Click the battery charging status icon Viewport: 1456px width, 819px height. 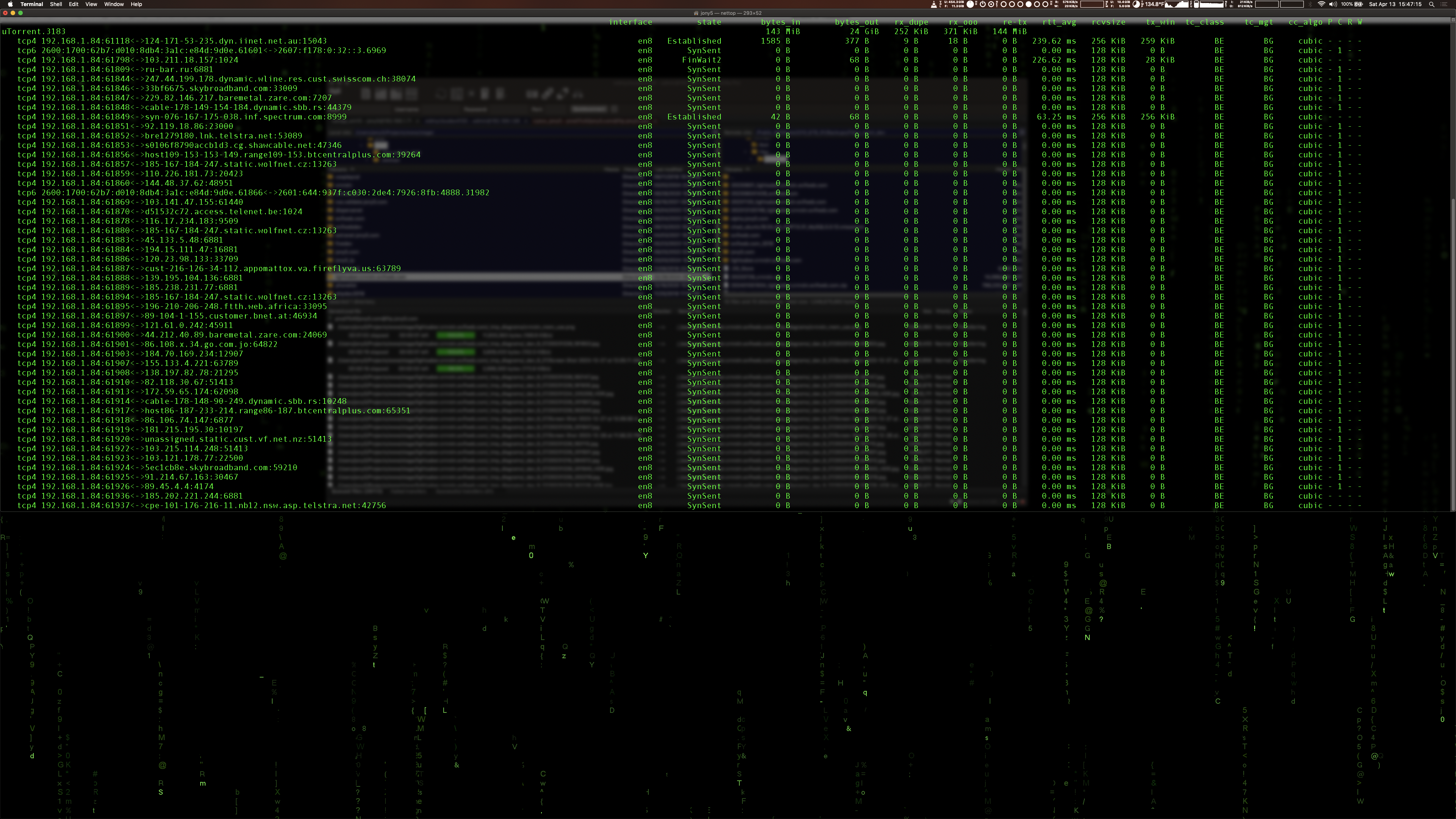point(1358,4)
